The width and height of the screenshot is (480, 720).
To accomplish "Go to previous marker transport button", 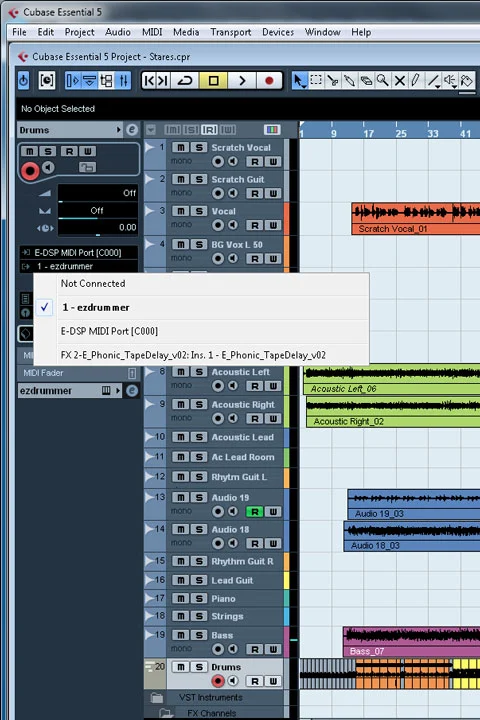I will [x=149, y=81].
